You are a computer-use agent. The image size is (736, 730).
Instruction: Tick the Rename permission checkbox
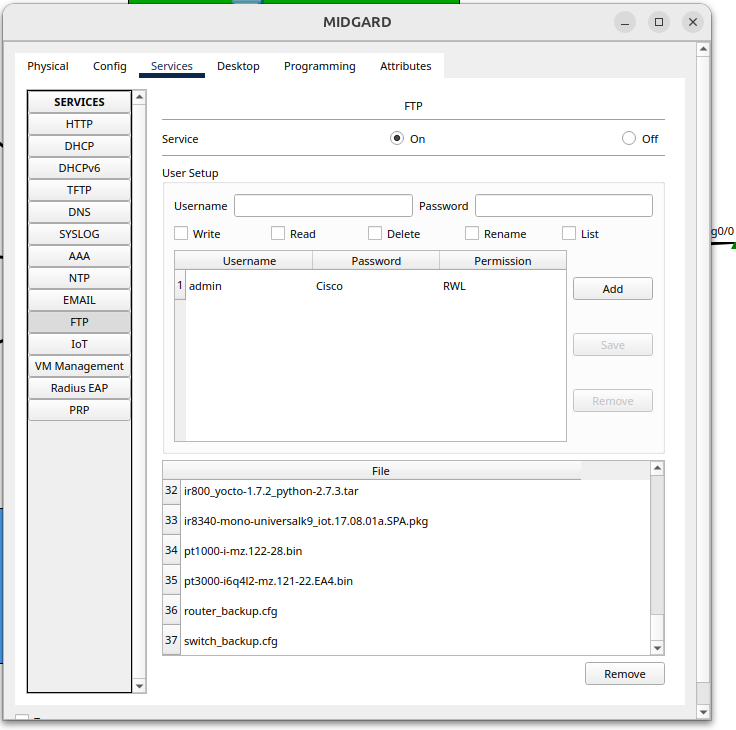[x=472, y=233]
